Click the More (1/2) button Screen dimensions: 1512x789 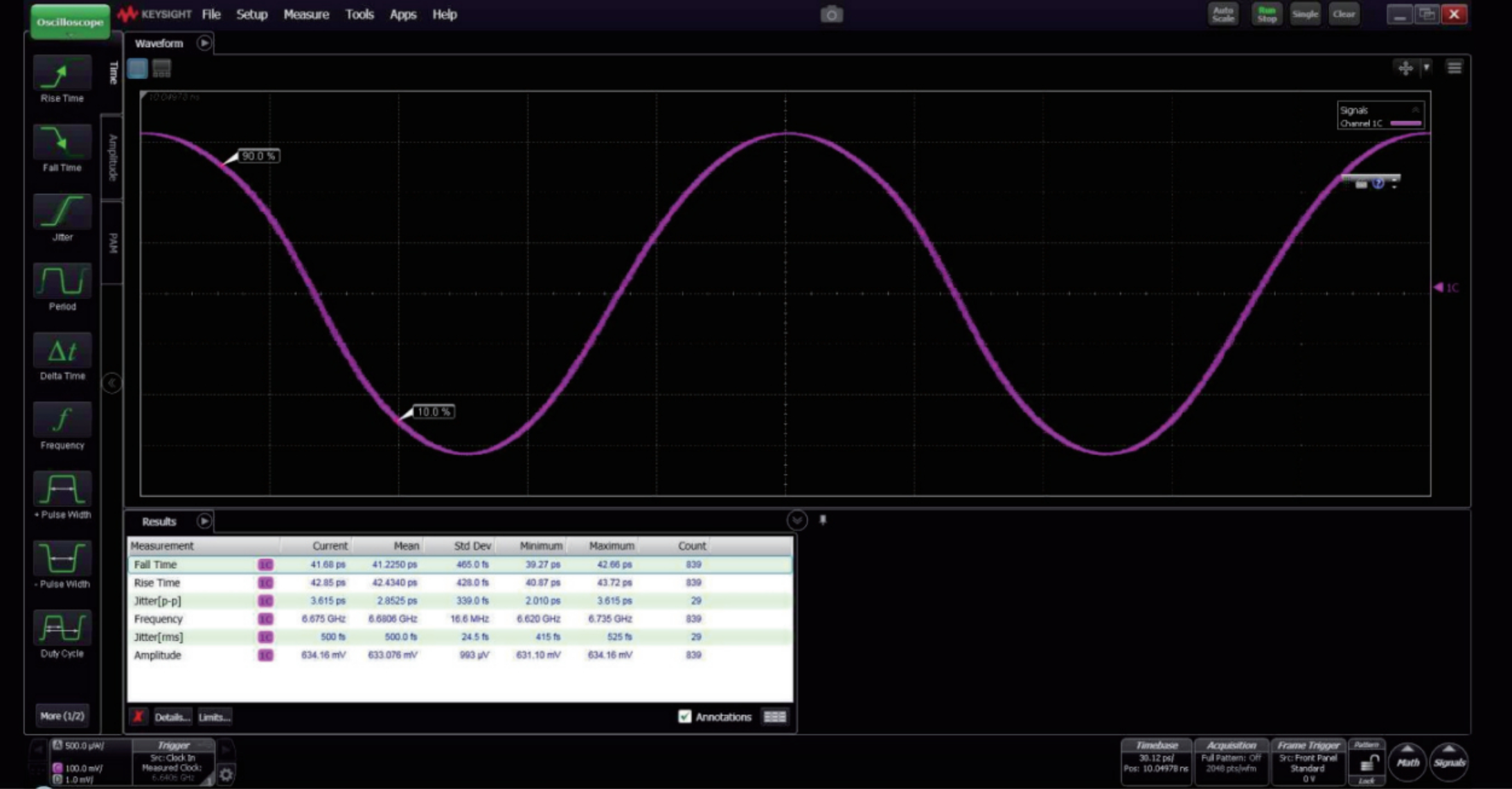[62, 716]
